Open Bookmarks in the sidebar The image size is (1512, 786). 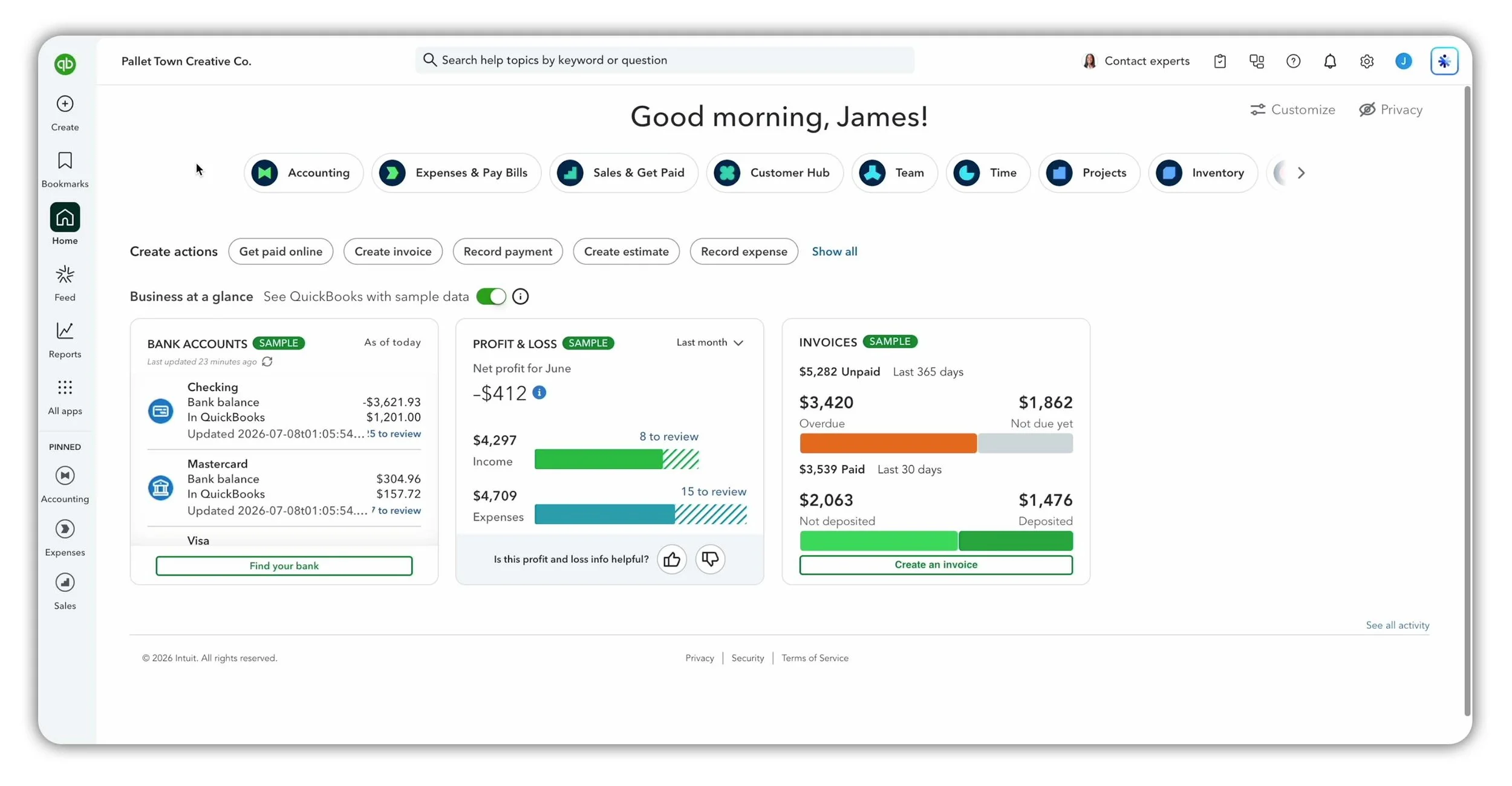pos(65,170)
